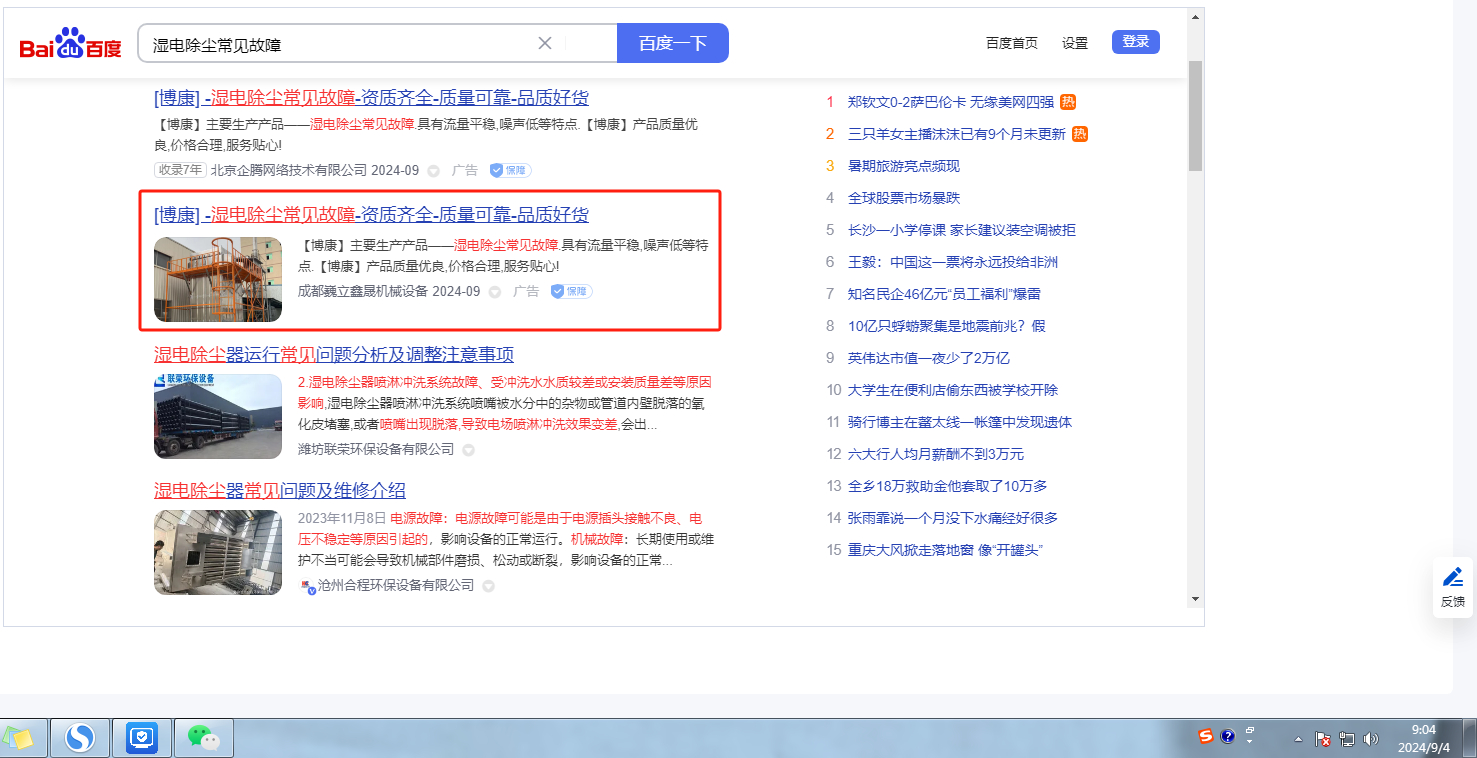The width and height of the screenshot is (1477, 758).
Task: Click the blue shield monitor taskbar icon
Action: point(142,738)
